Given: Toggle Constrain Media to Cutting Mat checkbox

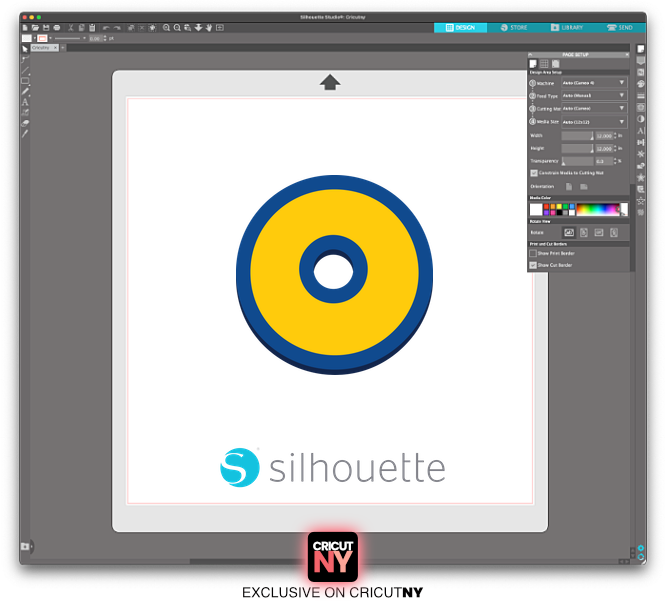Looking at the screenshot, I should coord(534,173).
